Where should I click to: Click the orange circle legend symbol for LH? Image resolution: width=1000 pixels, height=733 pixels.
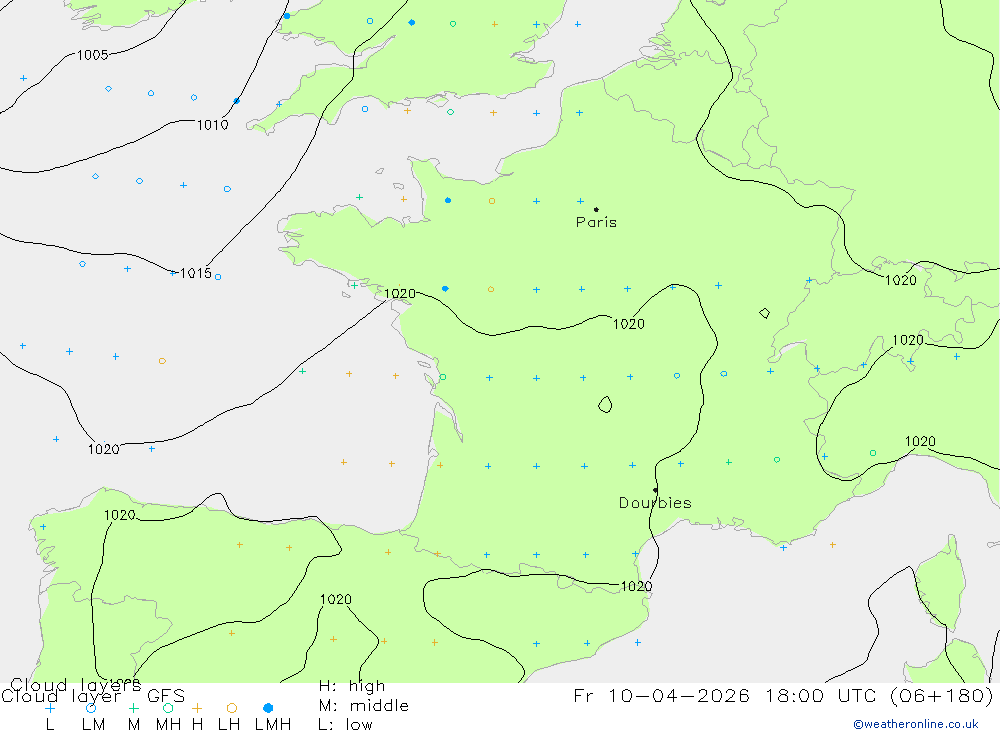click(232, 708)
